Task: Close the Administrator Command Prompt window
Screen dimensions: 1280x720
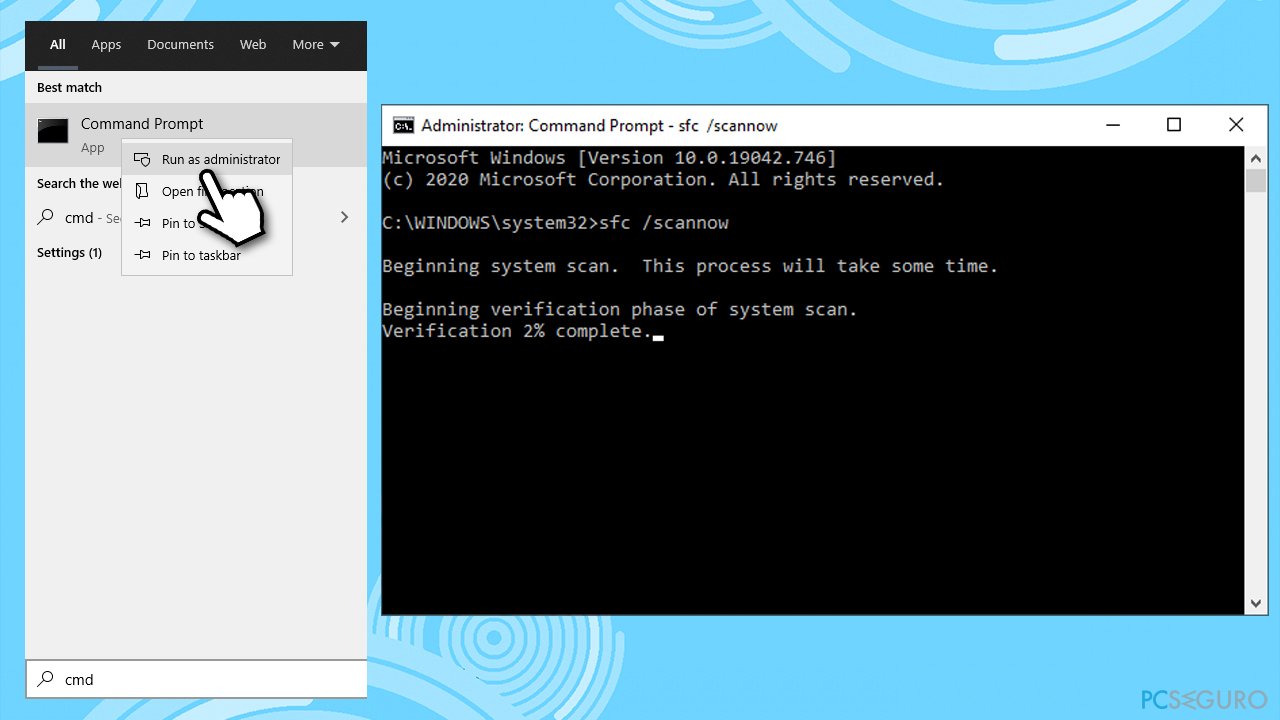Action: (x=1236, y=125)
